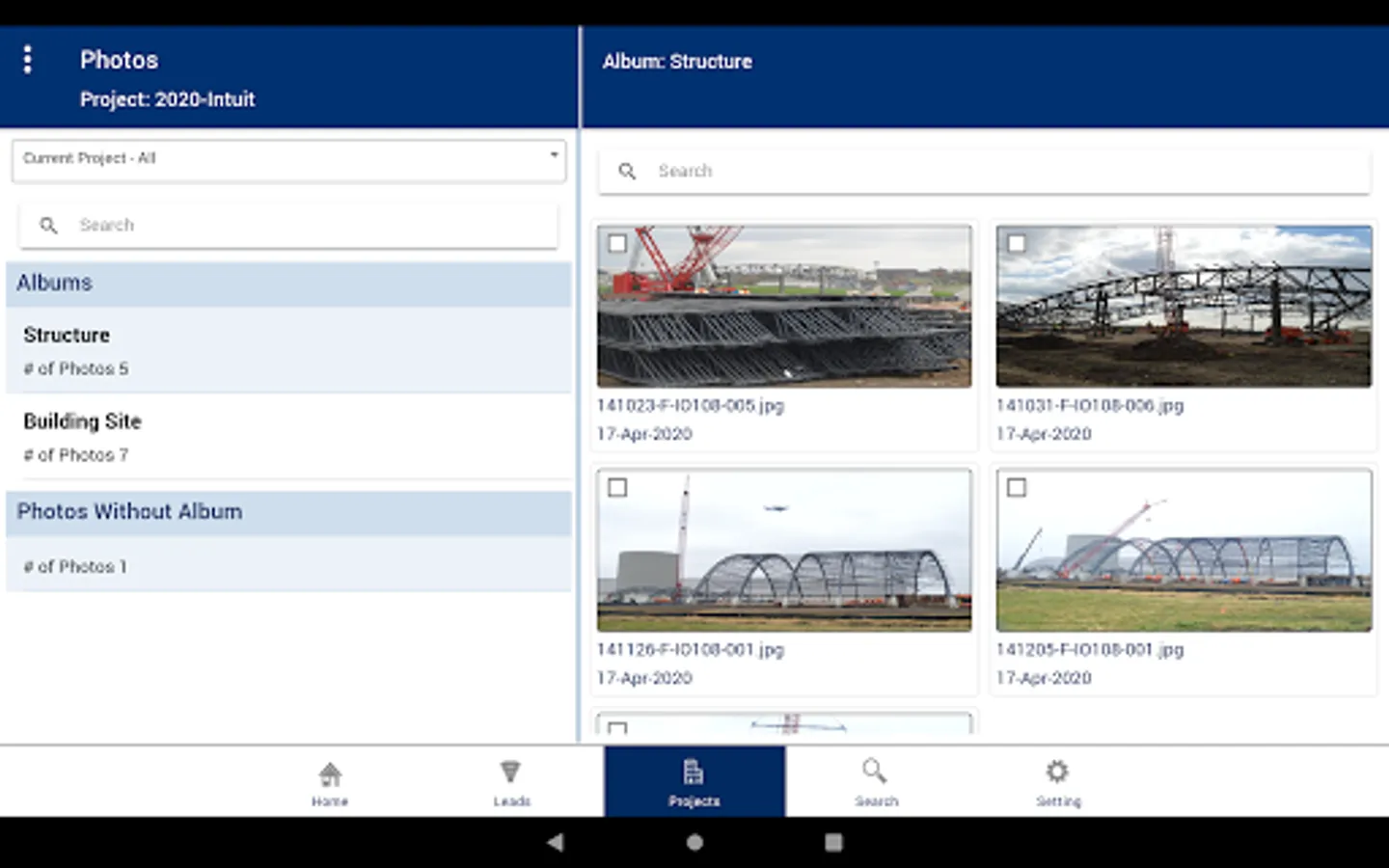This screenshot has width=1389, height=868.
Task: Select checkbox for 141023-F-IO108-005.jpg
Action: [x=617, y=244]
